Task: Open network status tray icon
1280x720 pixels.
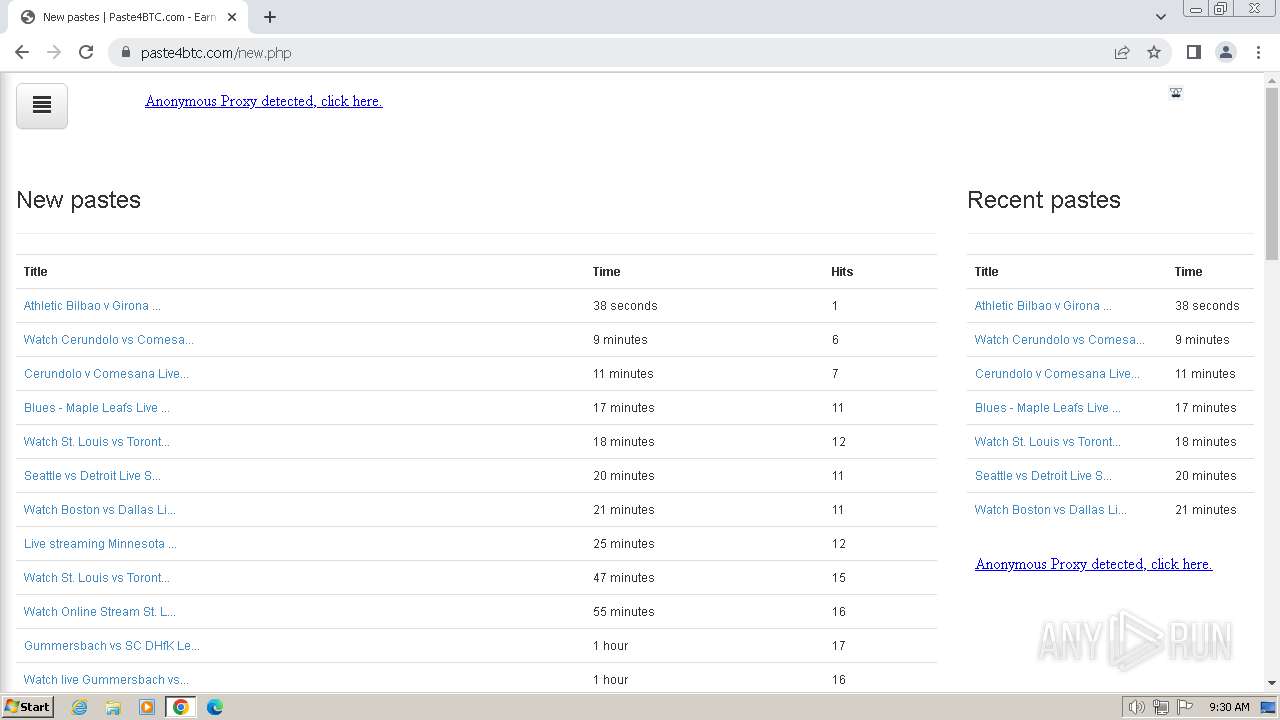Action: 1161,707
